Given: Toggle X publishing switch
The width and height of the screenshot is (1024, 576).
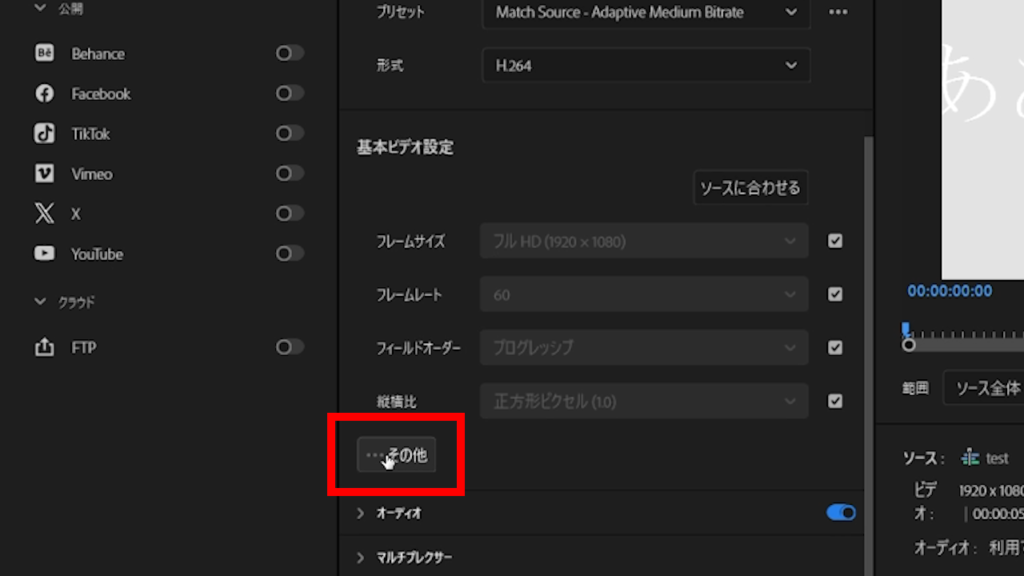Looking at the screenshot, I should coord(289,214).
